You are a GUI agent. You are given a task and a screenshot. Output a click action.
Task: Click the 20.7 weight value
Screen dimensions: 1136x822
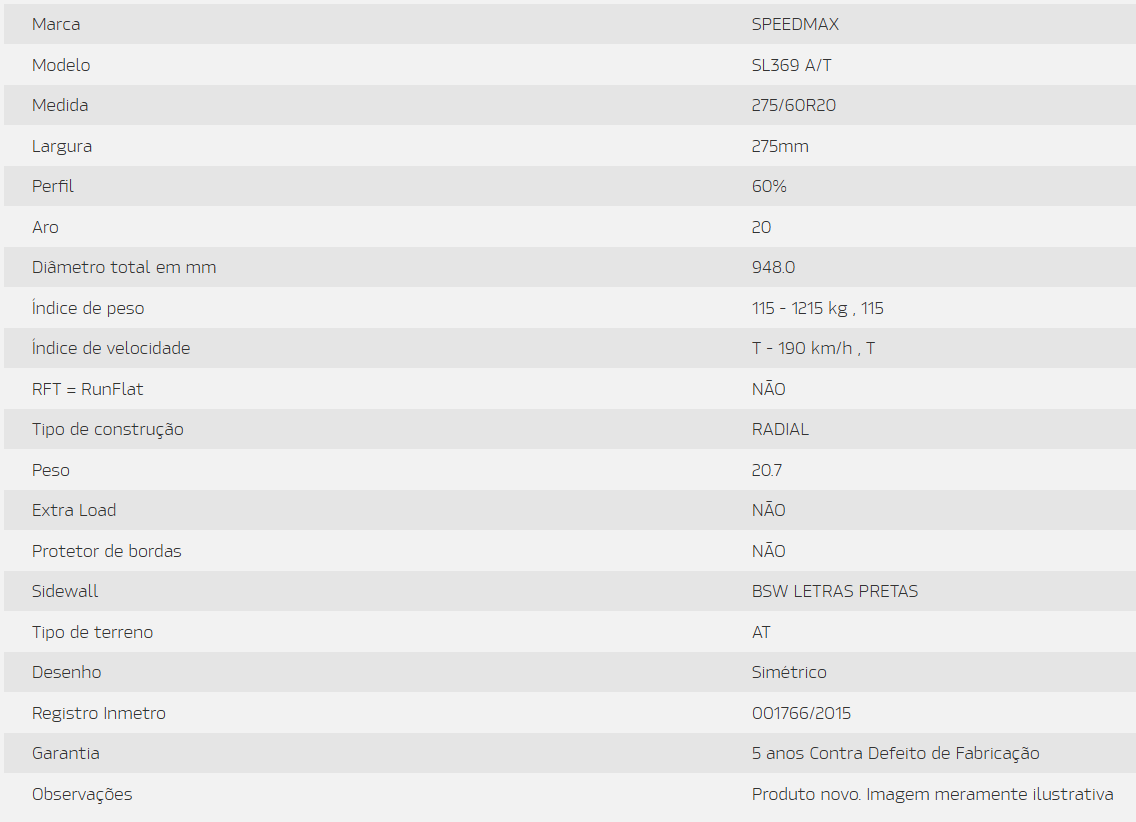pos(768,470)
